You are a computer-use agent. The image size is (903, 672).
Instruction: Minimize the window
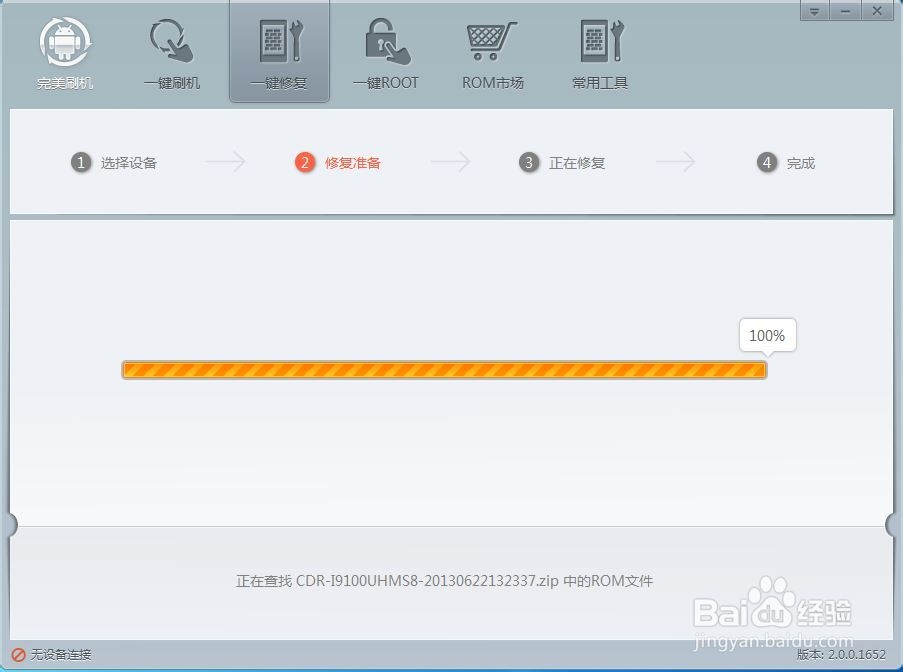(845, 10)
